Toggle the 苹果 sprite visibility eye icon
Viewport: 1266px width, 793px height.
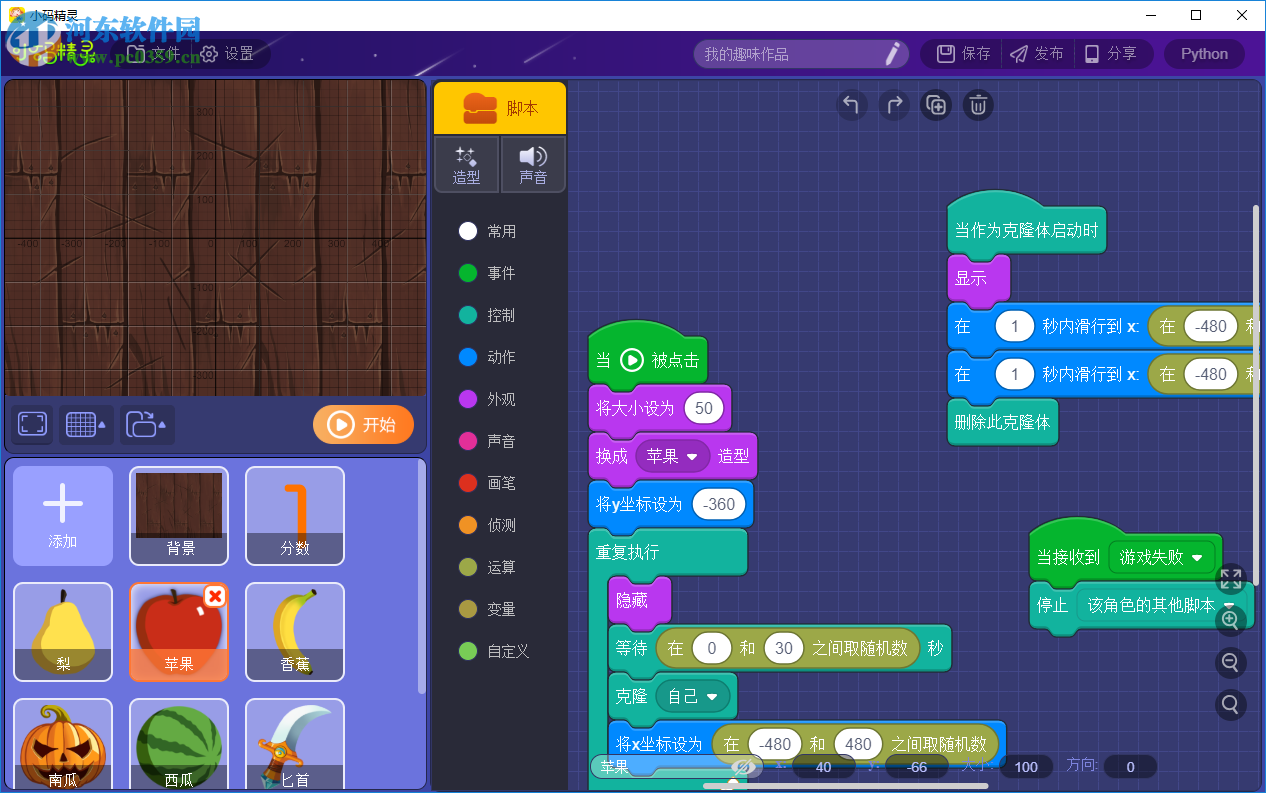click(741, 766)
